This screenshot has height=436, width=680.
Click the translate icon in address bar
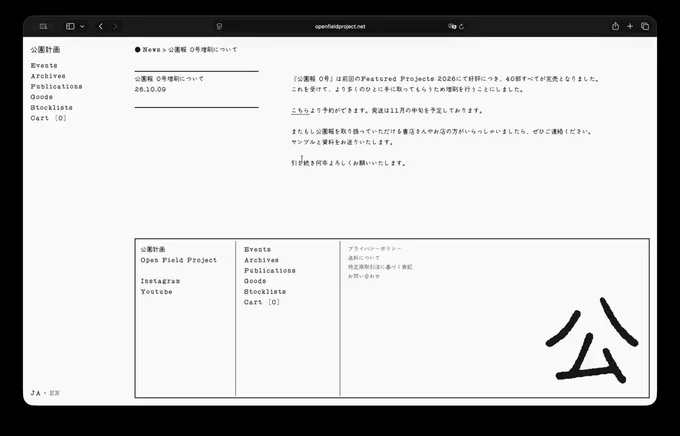(x=452, y=26)
